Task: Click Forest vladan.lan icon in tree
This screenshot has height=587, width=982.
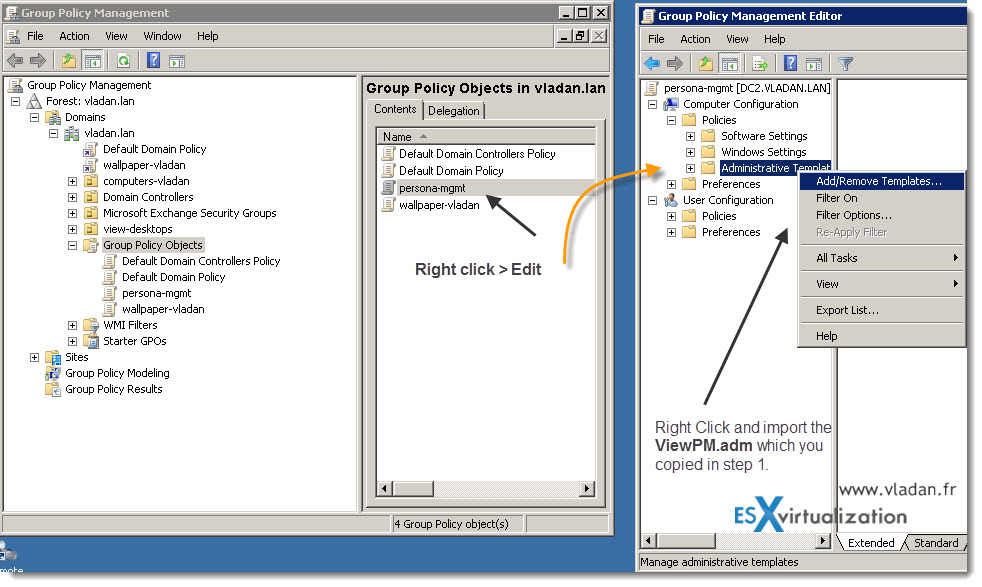Action: 34,101
